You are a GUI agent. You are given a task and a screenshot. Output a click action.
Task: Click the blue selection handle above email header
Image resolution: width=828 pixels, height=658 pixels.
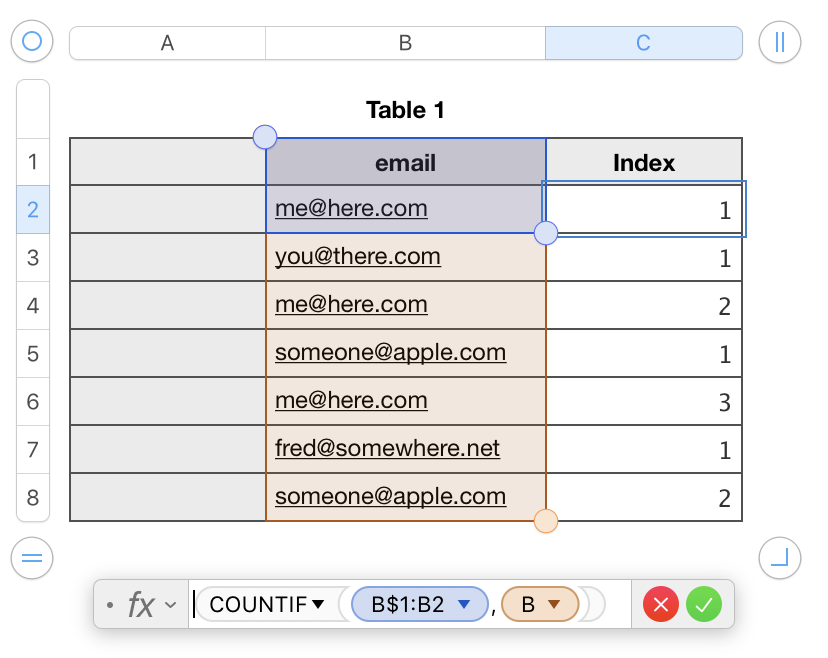coord(265,137)
